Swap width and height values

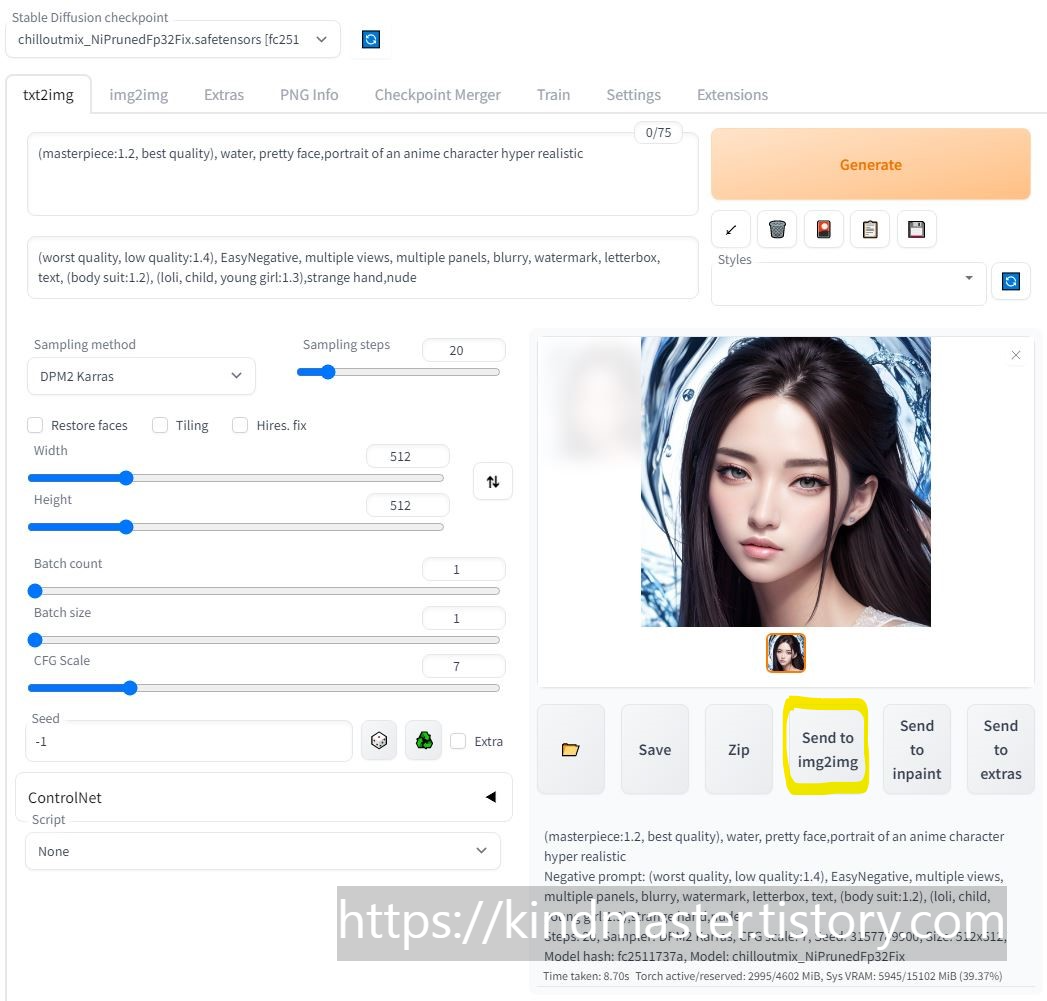coord(493,481)
